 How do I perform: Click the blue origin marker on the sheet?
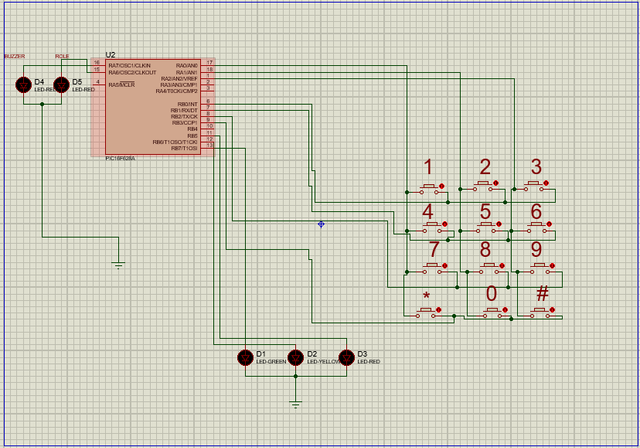point(321,224)
